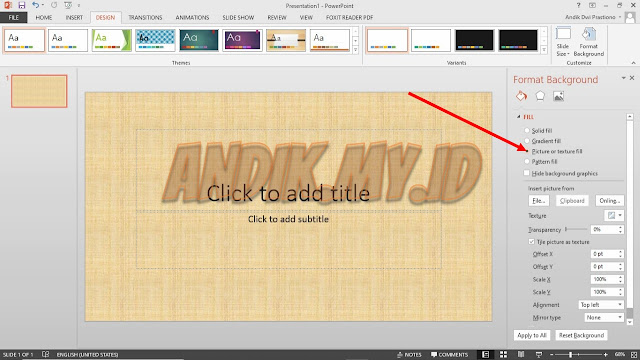This screenshot has width=640, height=360.
Task: Collapse the Fill section triangle
Action: pos(518,117)
